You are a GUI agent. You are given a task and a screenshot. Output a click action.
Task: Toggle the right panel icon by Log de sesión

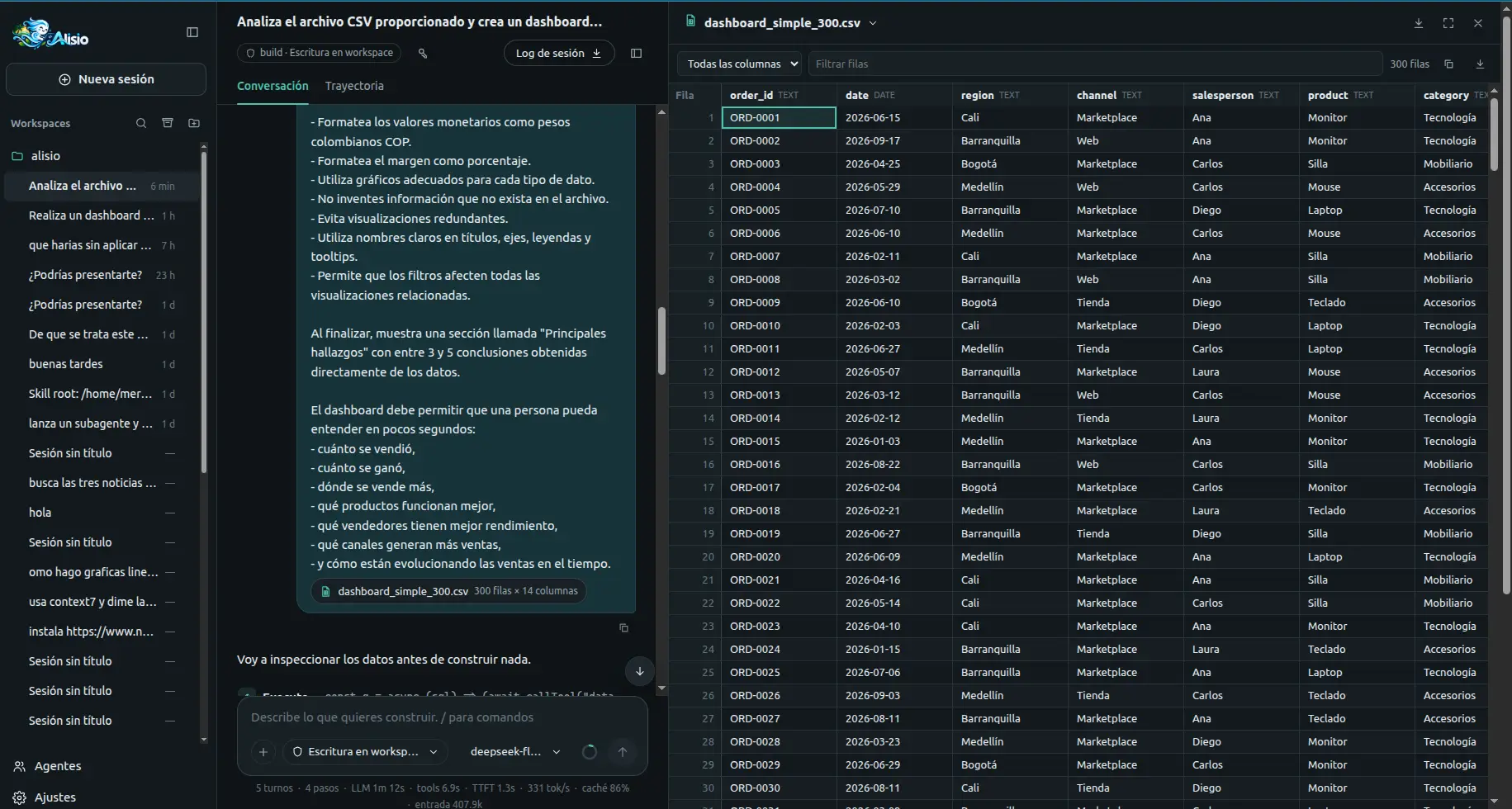pos(636,53)
